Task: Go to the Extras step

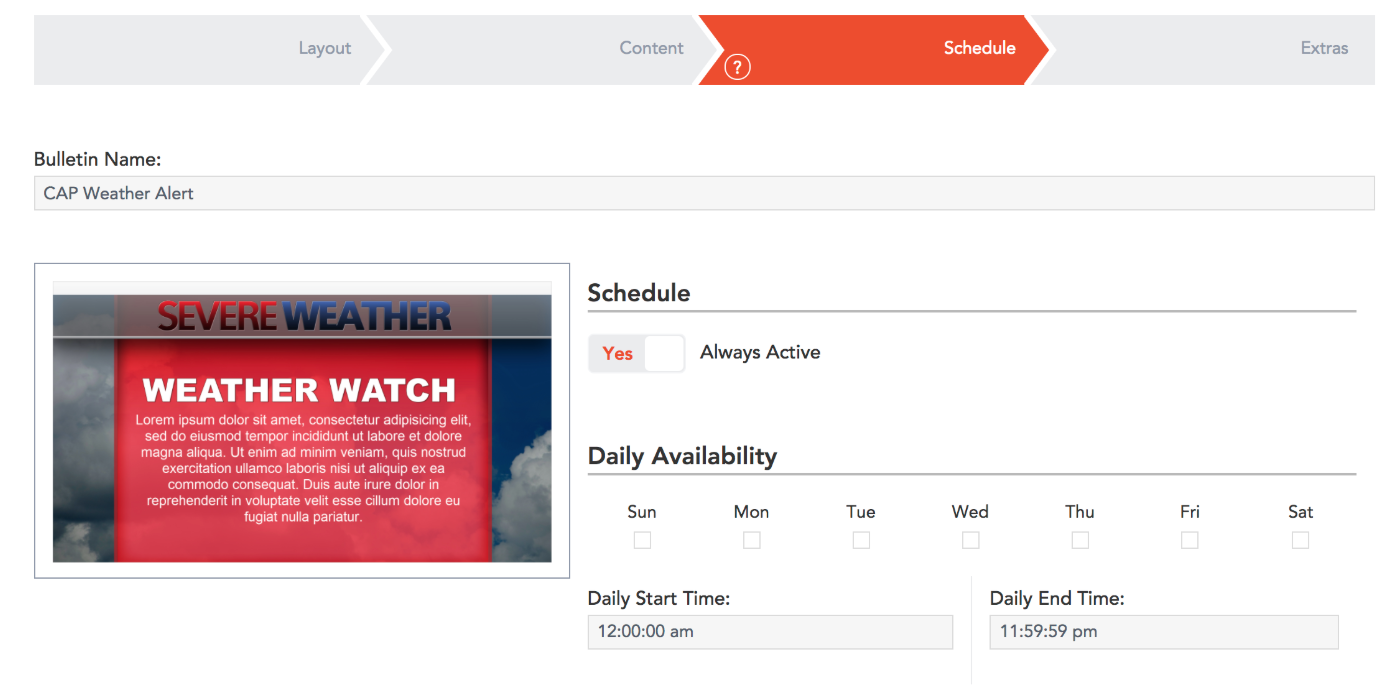Action: click(1324, 47)
